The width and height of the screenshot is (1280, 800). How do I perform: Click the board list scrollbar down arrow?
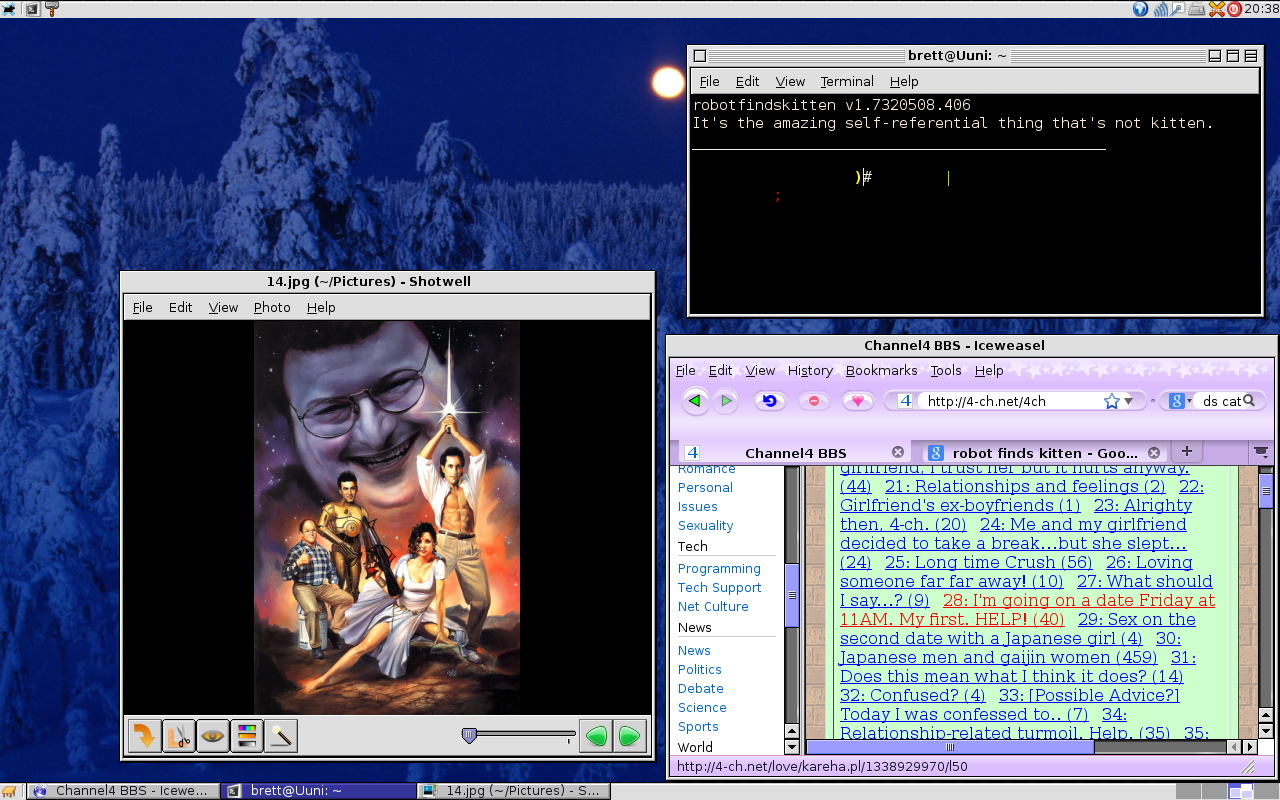pos(792,747)
